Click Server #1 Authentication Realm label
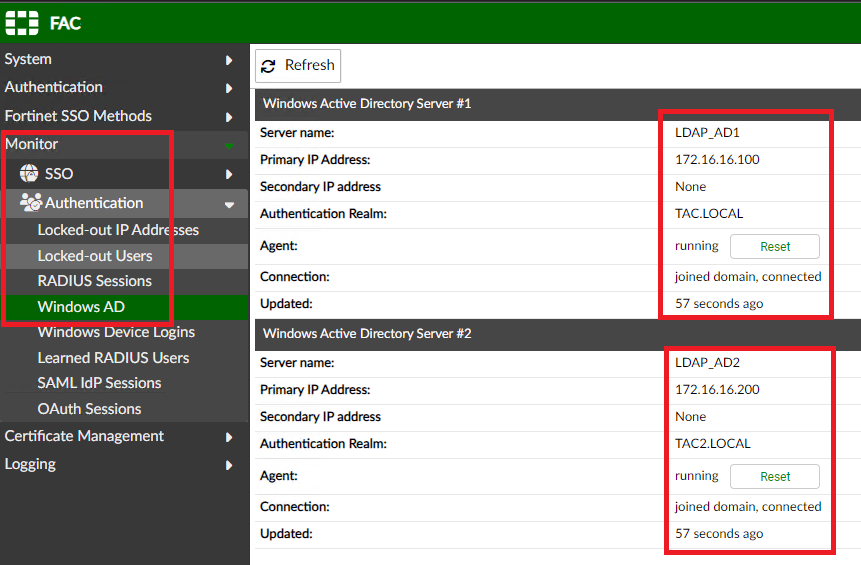The height and width of the screenshot is (565, 861). [x=323, y=214]
